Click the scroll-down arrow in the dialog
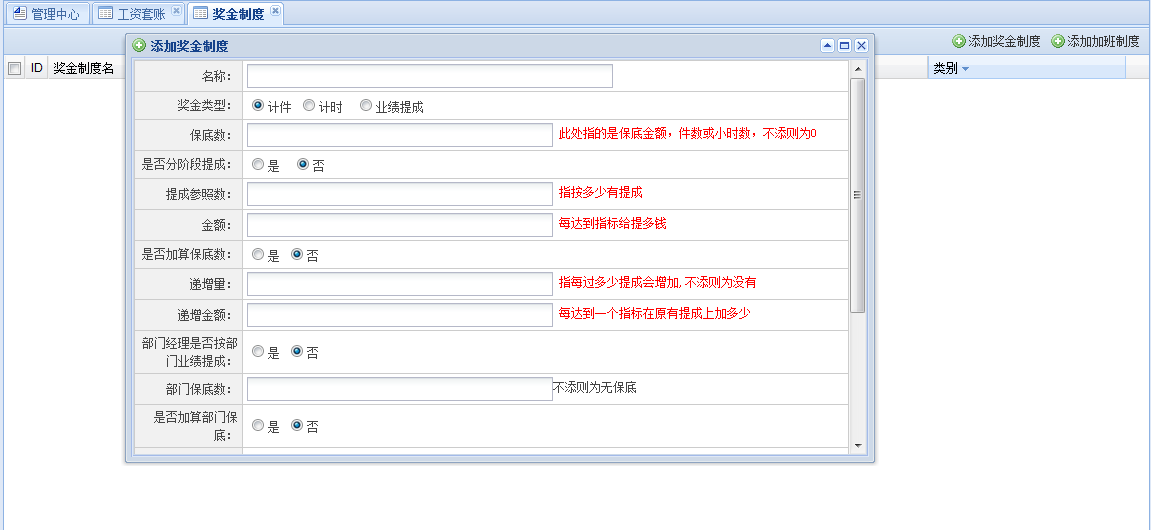Image resolution: width=1151 pixels, height=530 pixels. click(x=857, y=444)
